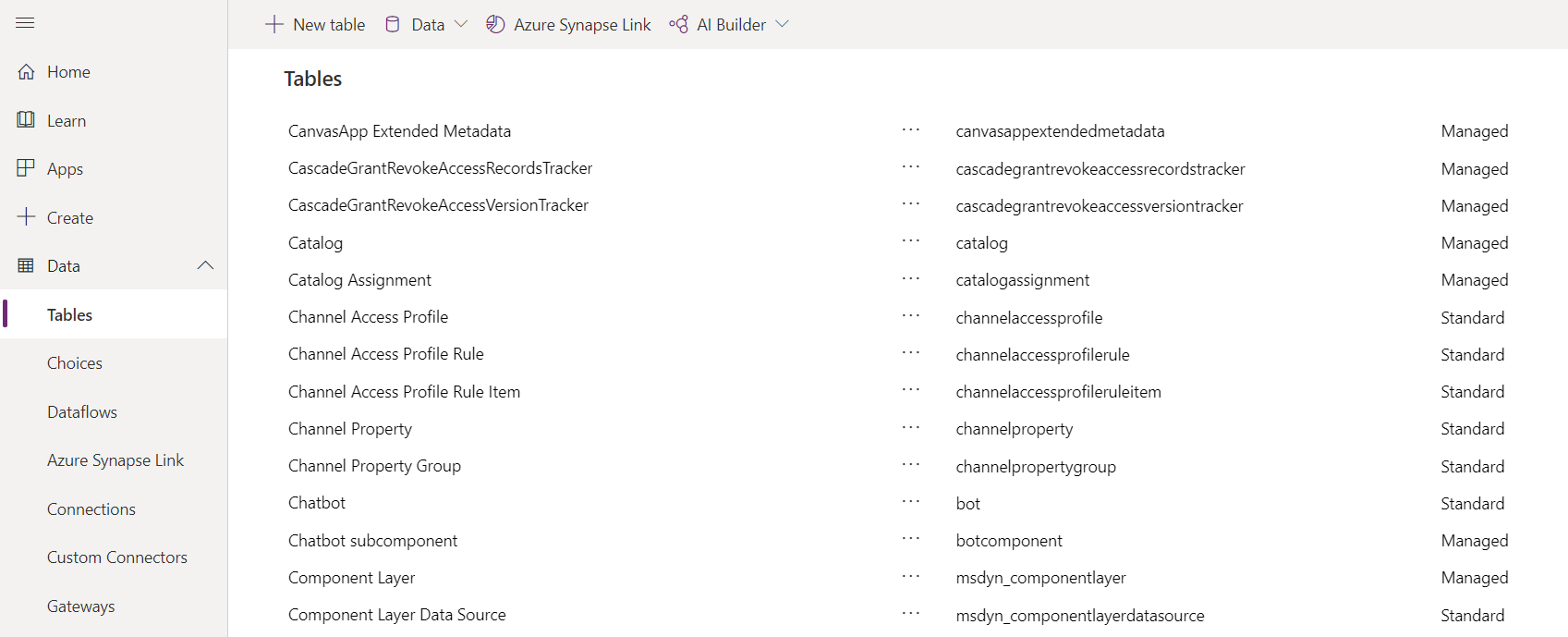Expand the Data dropdown in the toolbar
Image resolution: width=1568 pixels, height=637 pixels.
(461, 25)
